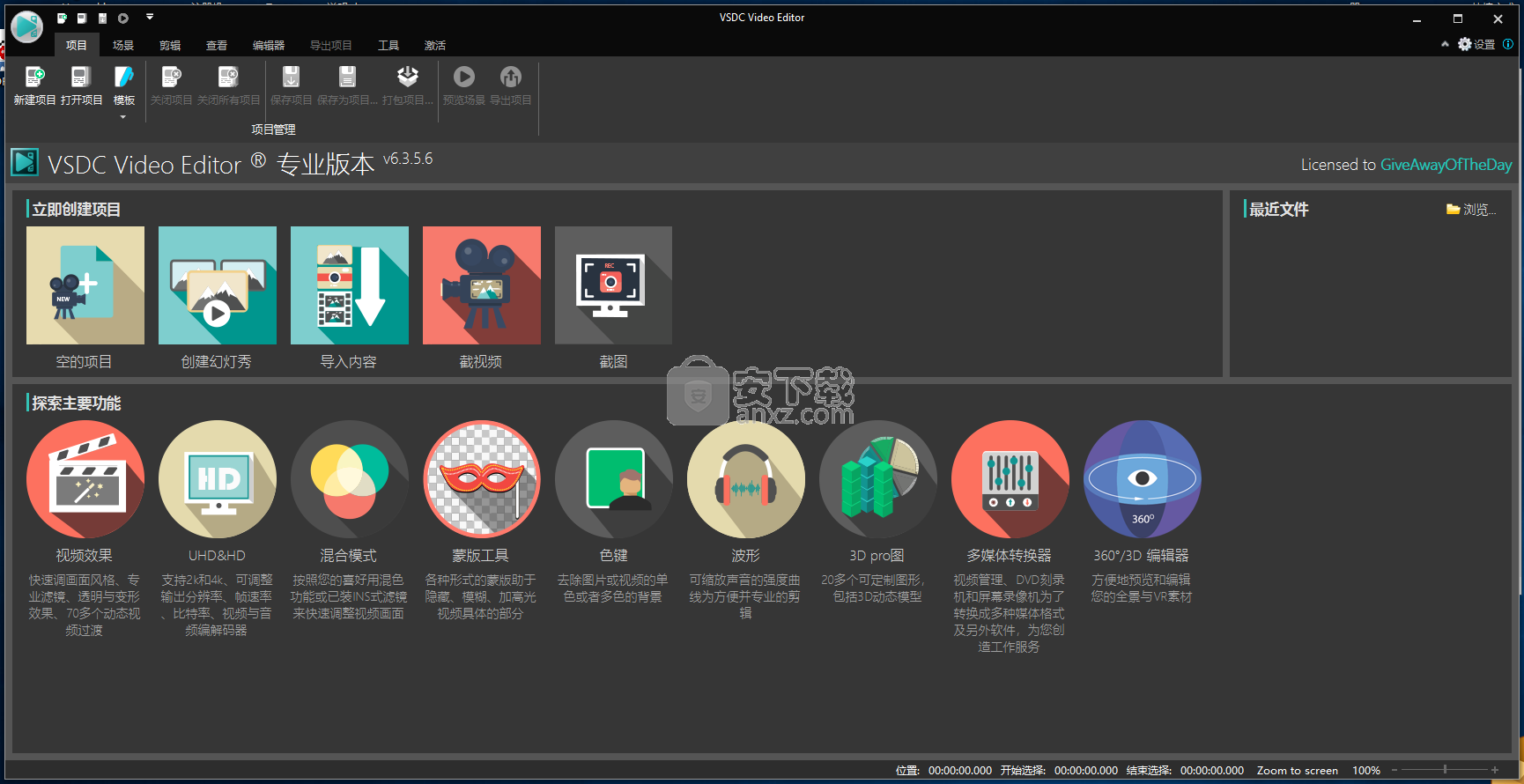The width and height of the screenshot is (1524, 784).
Task: Switch to the 导出项目 ribbon tab
Action: 331,45
